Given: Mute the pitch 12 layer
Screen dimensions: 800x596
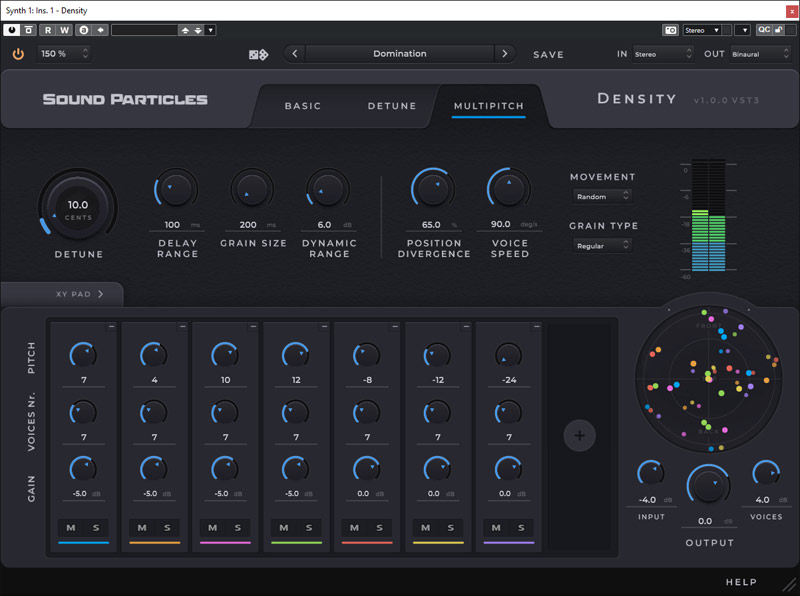Looking at the screenshot, I should click(x=284, y=528).
